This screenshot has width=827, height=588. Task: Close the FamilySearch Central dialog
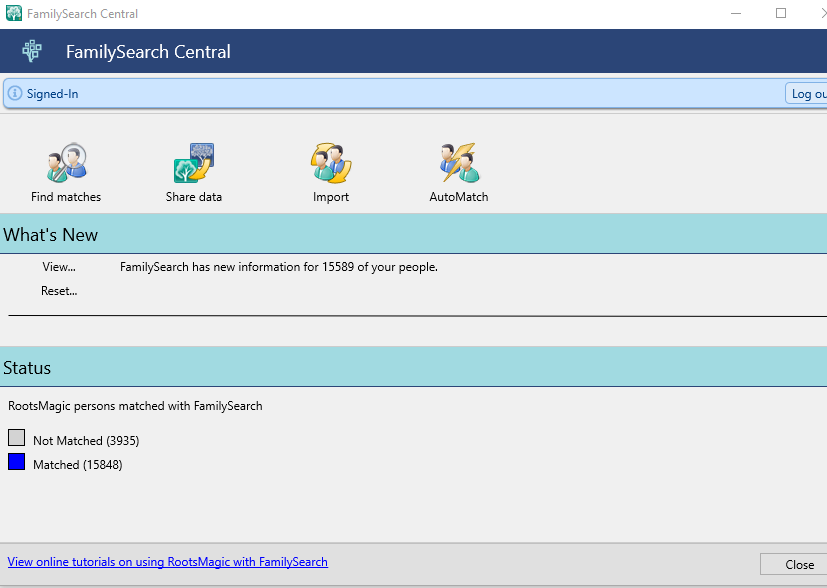pyautogui.click(x=794, y=564)
